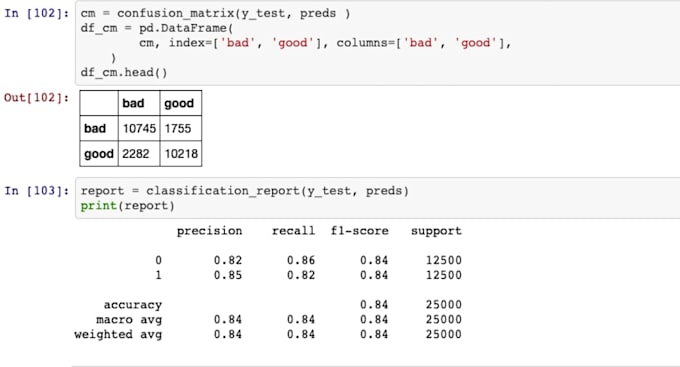Click the In [103] code cell editor
The image size is (680, 367).
pyautogui.click(x=377, y=198)
